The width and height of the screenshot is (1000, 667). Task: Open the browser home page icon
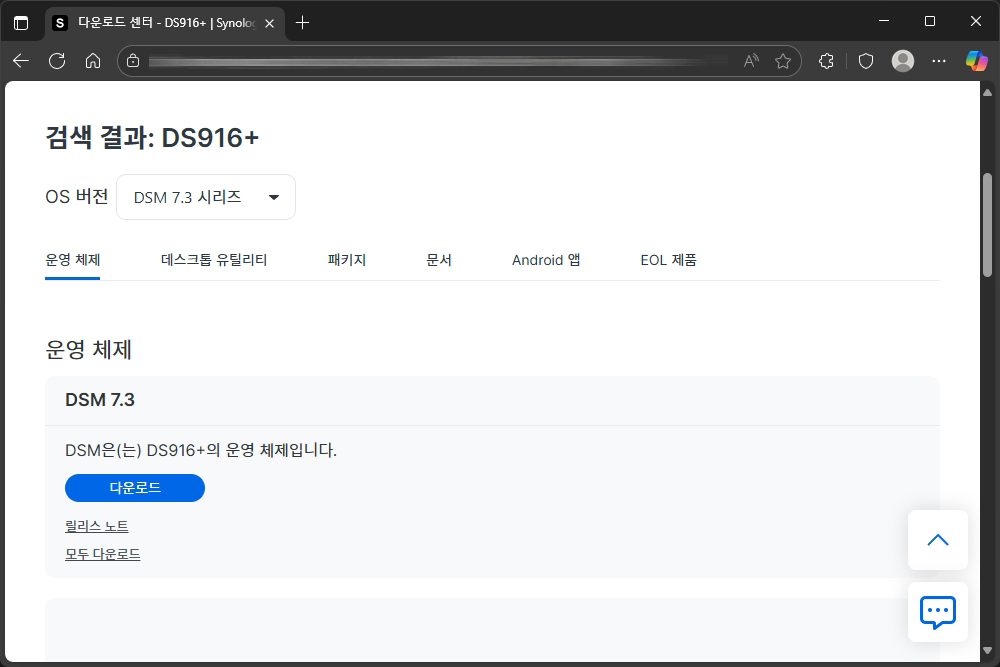[x=93, y=61]
